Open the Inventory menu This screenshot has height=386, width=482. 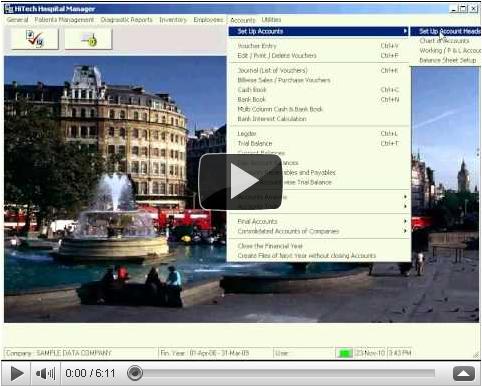[x=173, y=20]
